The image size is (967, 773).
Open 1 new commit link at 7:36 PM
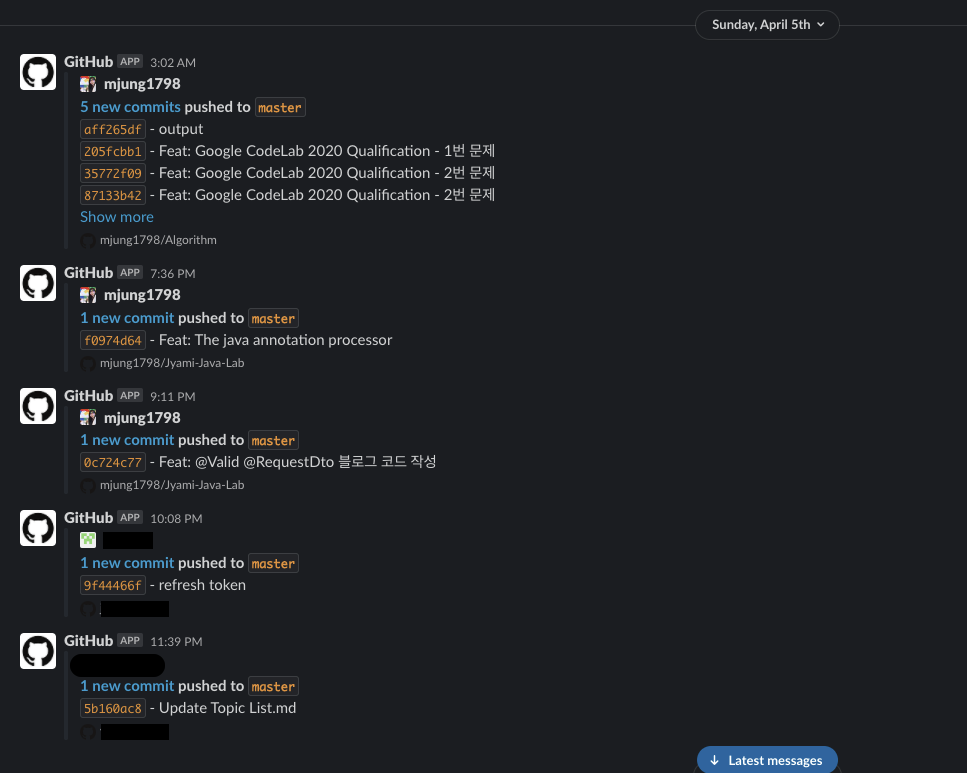(x=127, y=318)
